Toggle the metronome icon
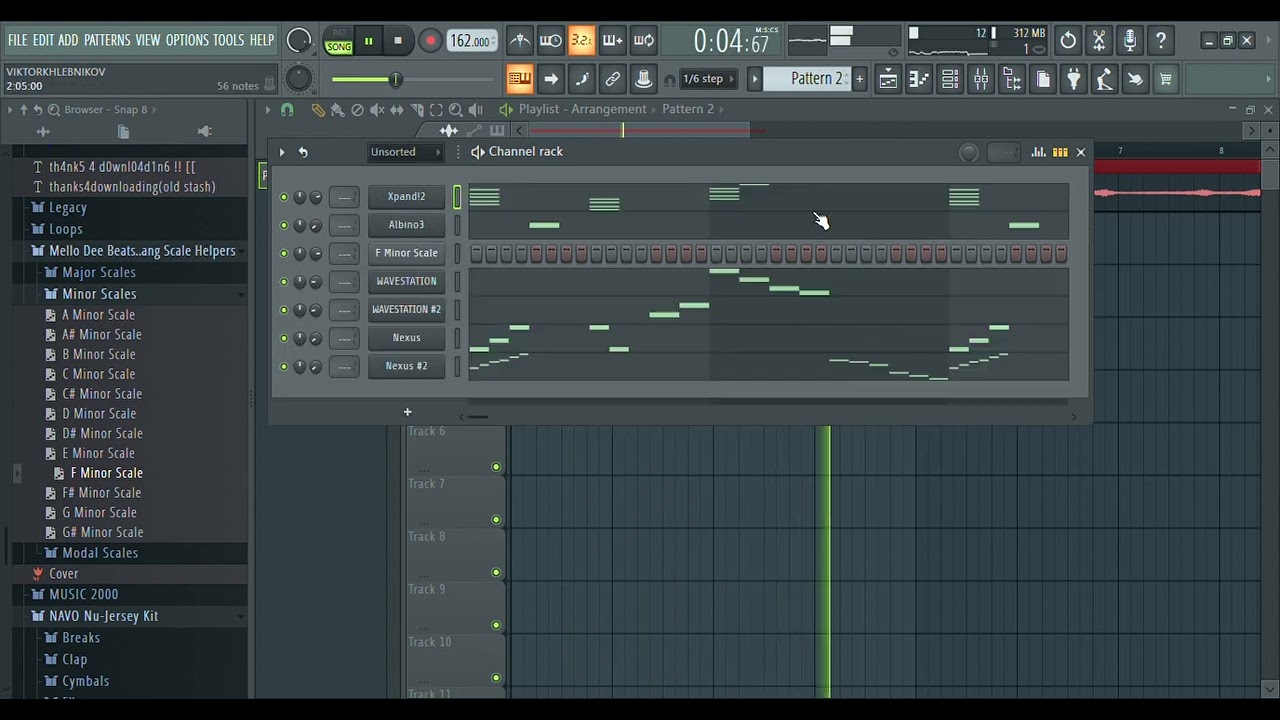This screenshot has width=1280, height=720. 520,41
